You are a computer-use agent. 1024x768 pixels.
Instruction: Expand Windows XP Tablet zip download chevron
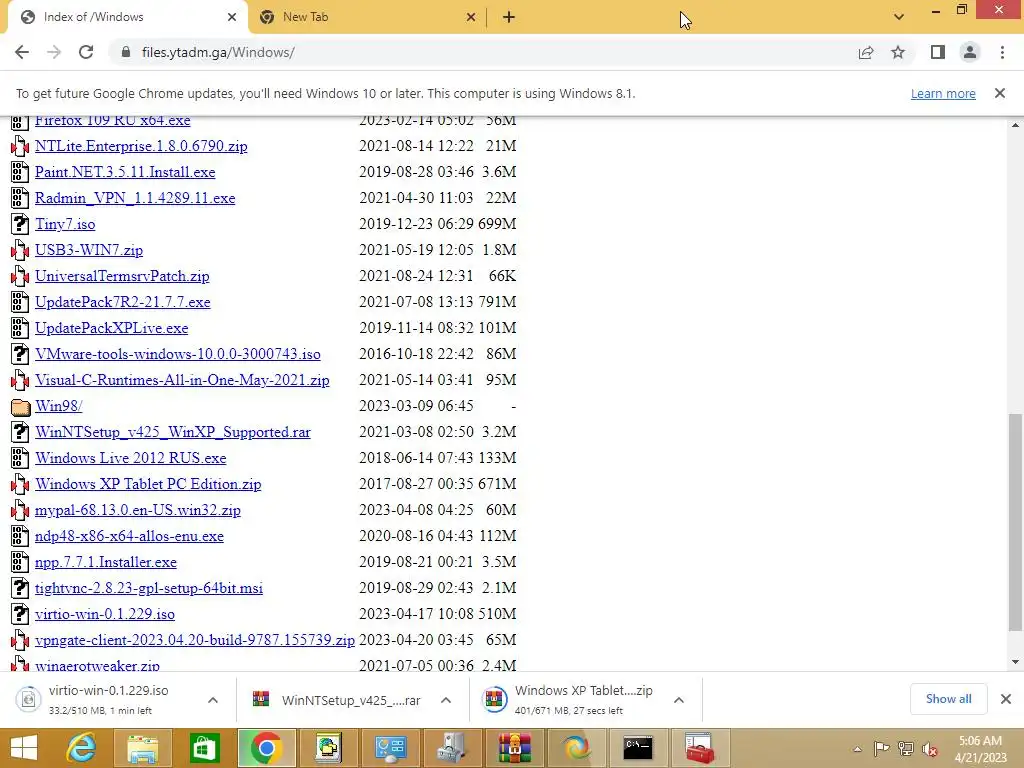[x=679, y=700]
